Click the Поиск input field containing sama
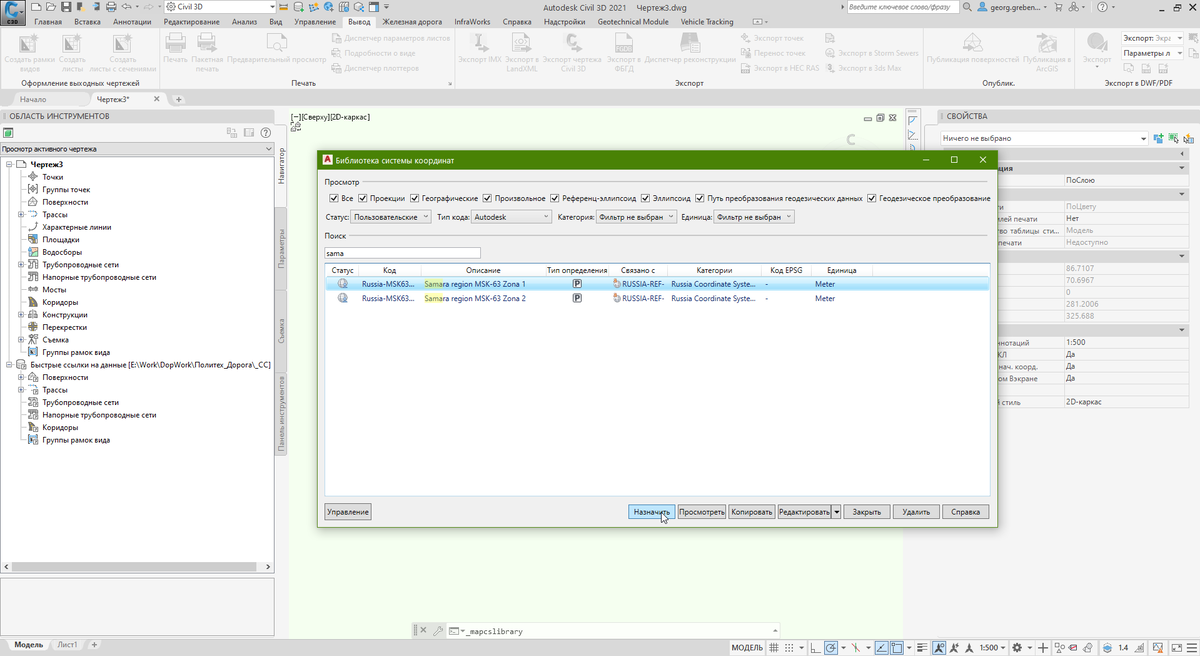Viewport: 1200px width, 656px height. [402, 254]
